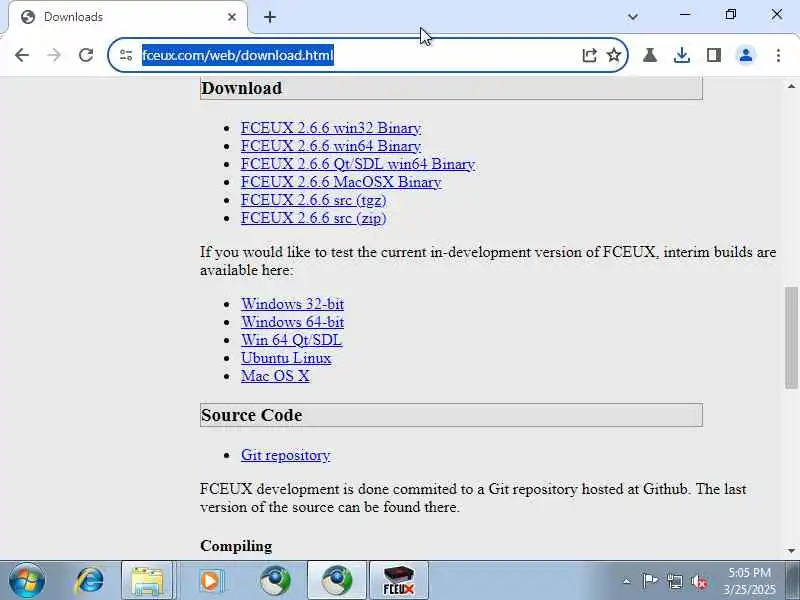This screenshot has width=800, height=600.
Task: Reload the FCEUX download page
Action: [x=86, y=55]
